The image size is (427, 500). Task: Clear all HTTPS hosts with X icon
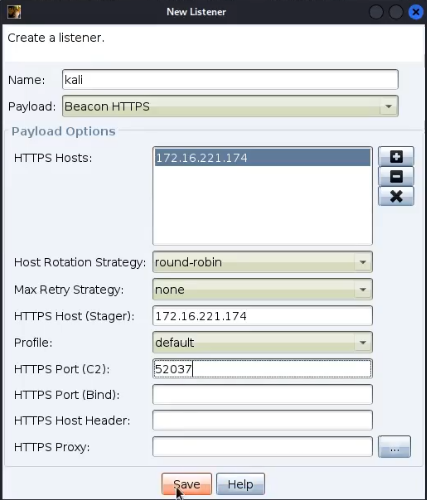tap(396, 196)
